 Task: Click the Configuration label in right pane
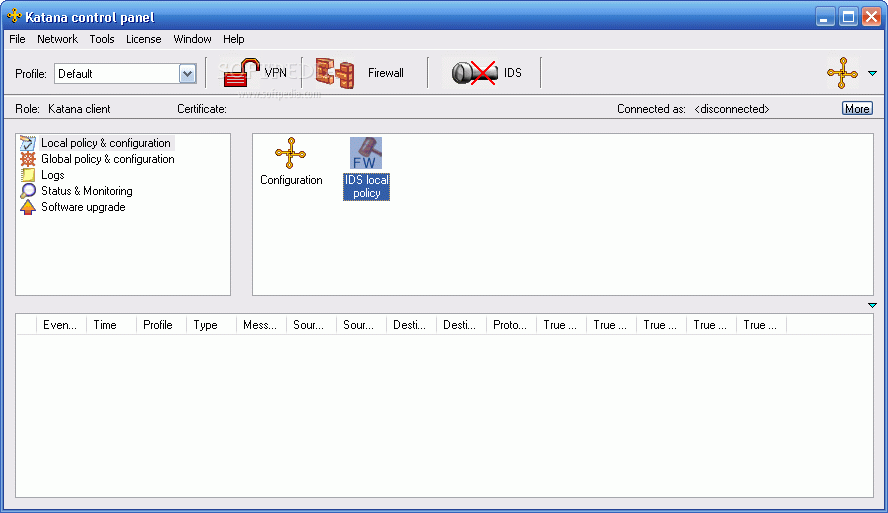291,180
